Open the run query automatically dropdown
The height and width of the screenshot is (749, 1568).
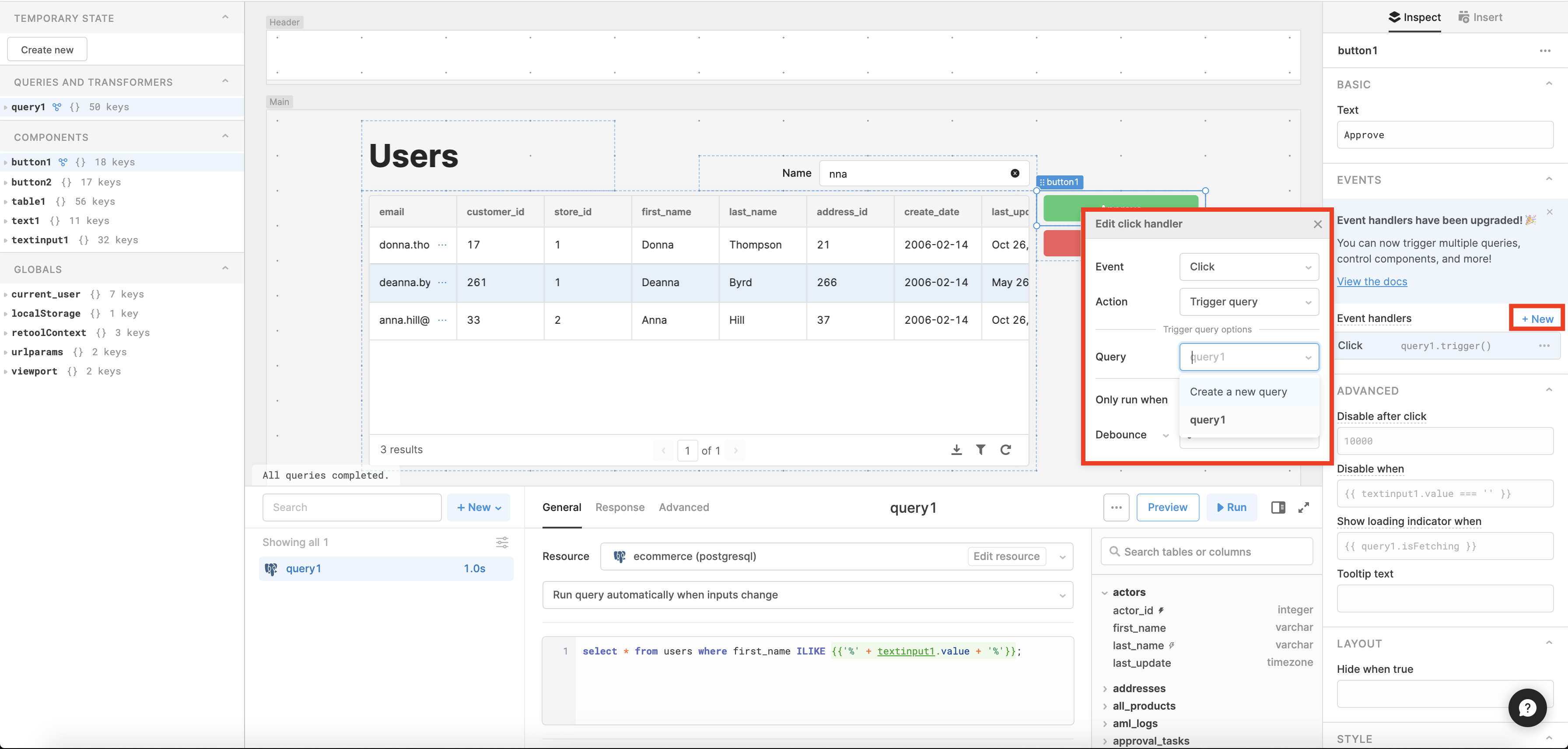(807, 595)
